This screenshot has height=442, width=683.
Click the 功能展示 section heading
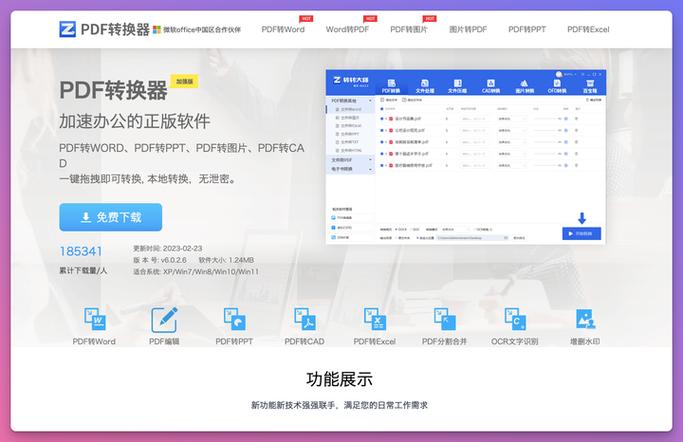(x=339, y=379)
